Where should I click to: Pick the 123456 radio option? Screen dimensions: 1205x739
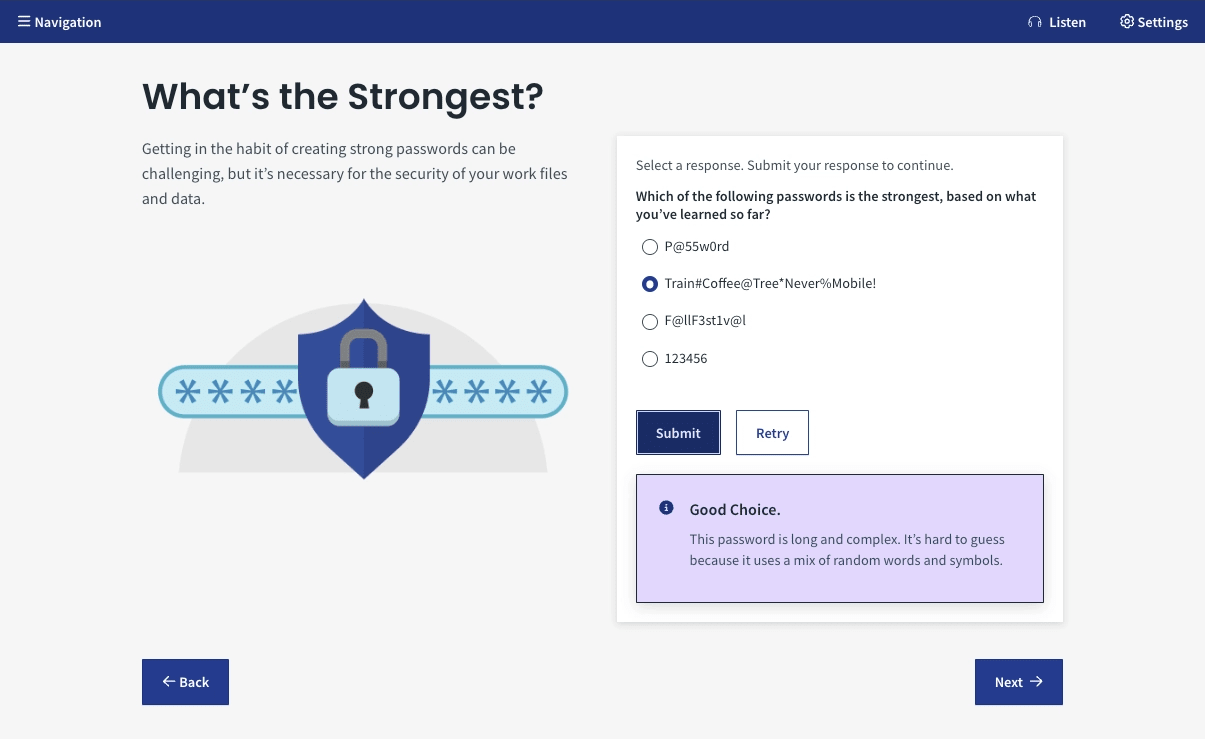(650, 358)
